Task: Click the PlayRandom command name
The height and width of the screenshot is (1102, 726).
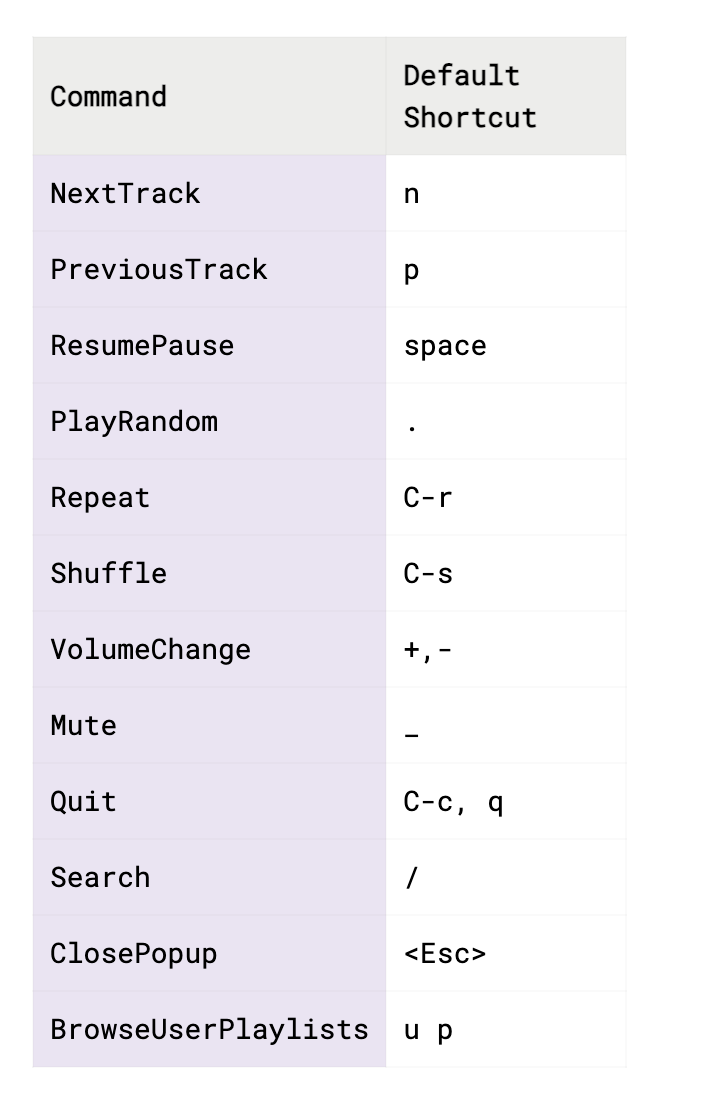Action: (134, 422)
